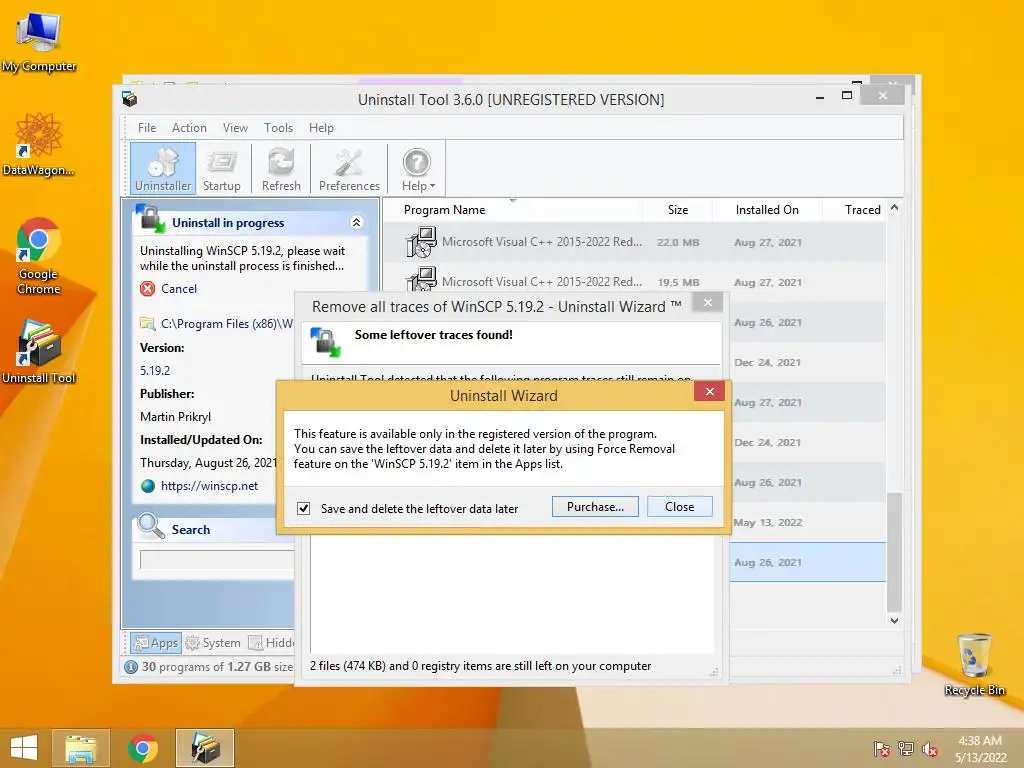Open Google Chrome desktop shortcut

click(x=39, y=256)
